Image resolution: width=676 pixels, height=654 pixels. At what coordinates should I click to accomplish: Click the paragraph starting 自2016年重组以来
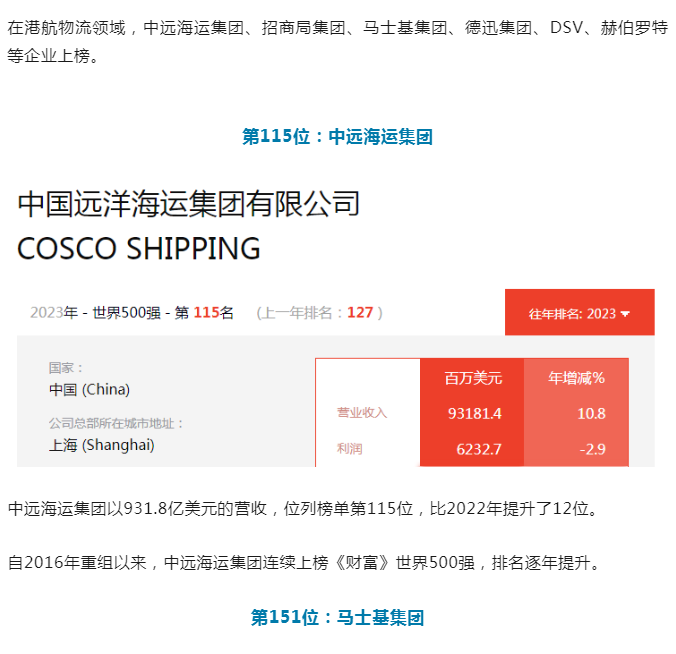tap(304, 563)
